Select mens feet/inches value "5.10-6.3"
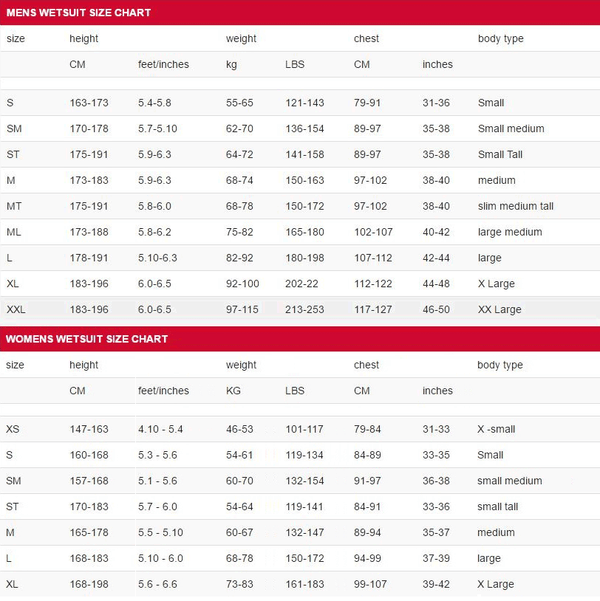Viewport: 600px width, 601px height. [158, 258]
